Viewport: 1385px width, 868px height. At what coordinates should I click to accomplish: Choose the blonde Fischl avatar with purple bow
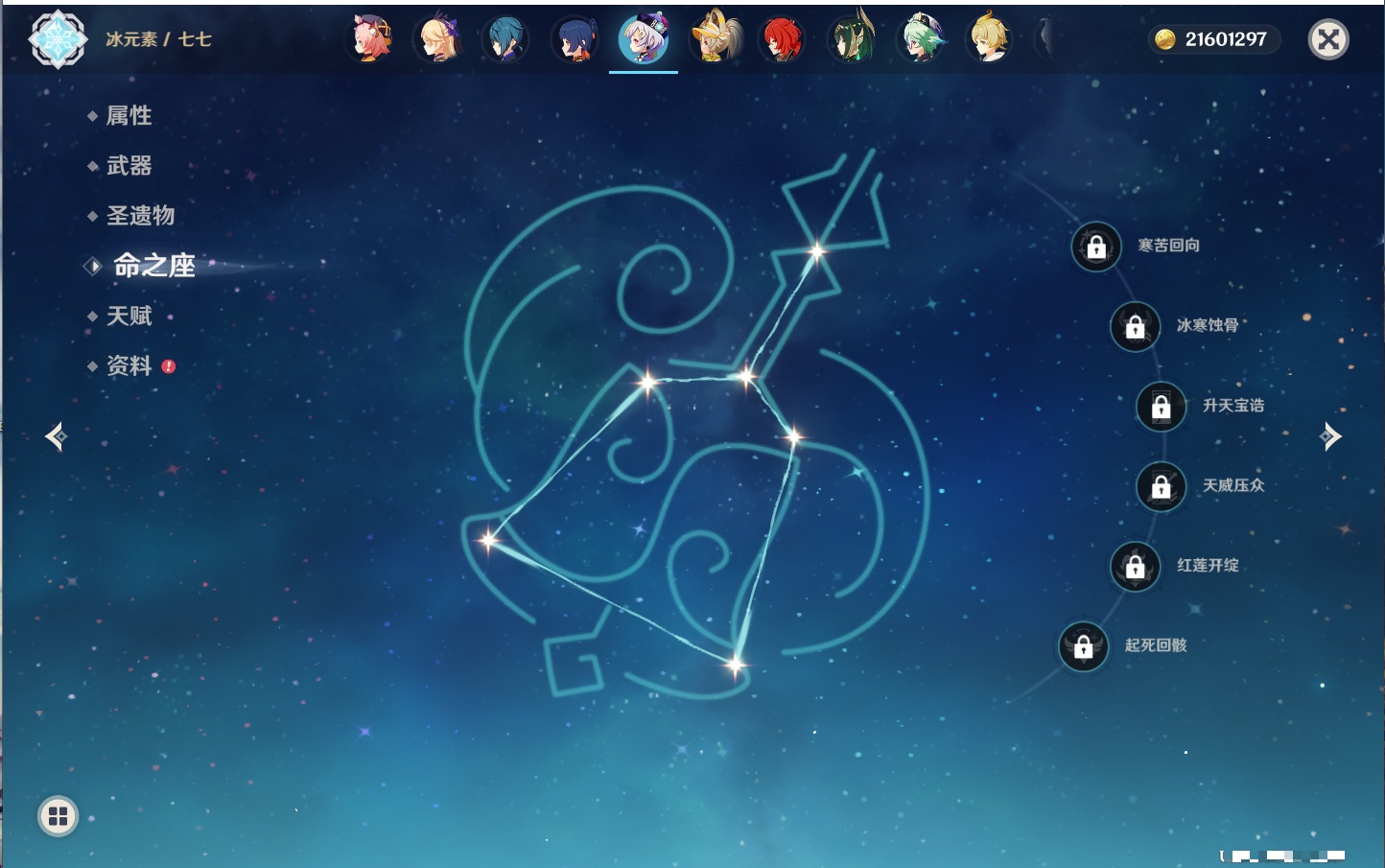(x=439, y=39)
